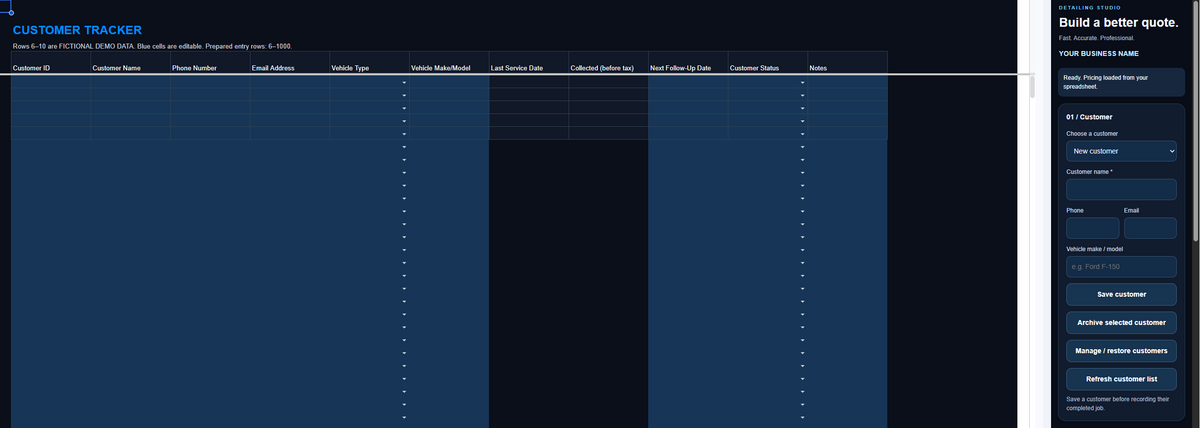1200x428 pixels.
Task: Click the Vehicle make / model field
Action: 1121,266
